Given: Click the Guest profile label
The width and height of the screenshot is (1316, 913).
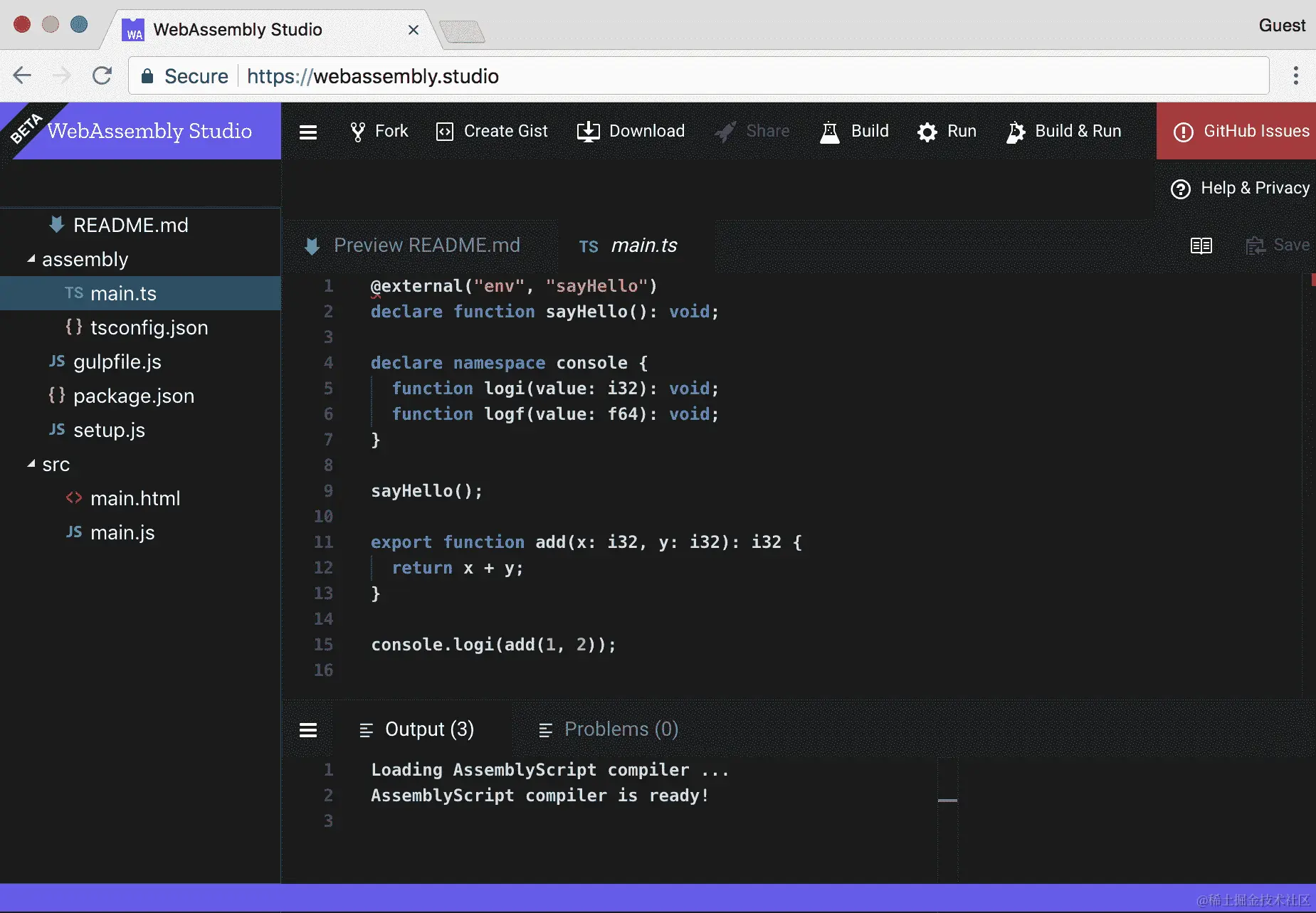Looking at the screenshot, I should [1282, 26].
